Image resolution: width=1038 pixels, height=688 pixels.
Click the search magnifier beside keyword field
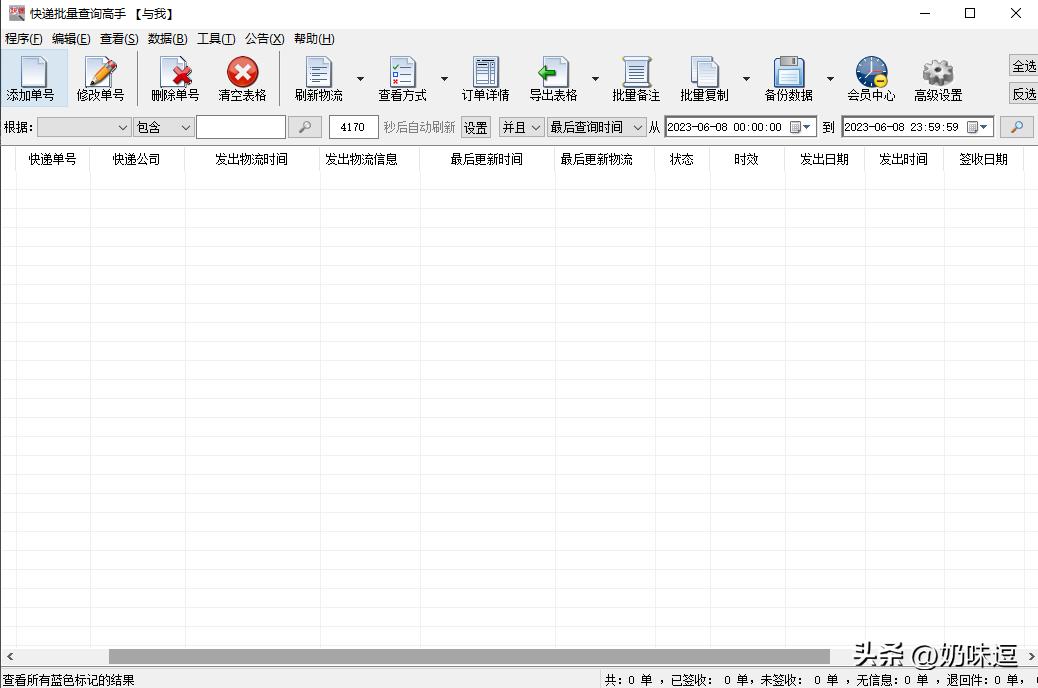pos(305,127)
